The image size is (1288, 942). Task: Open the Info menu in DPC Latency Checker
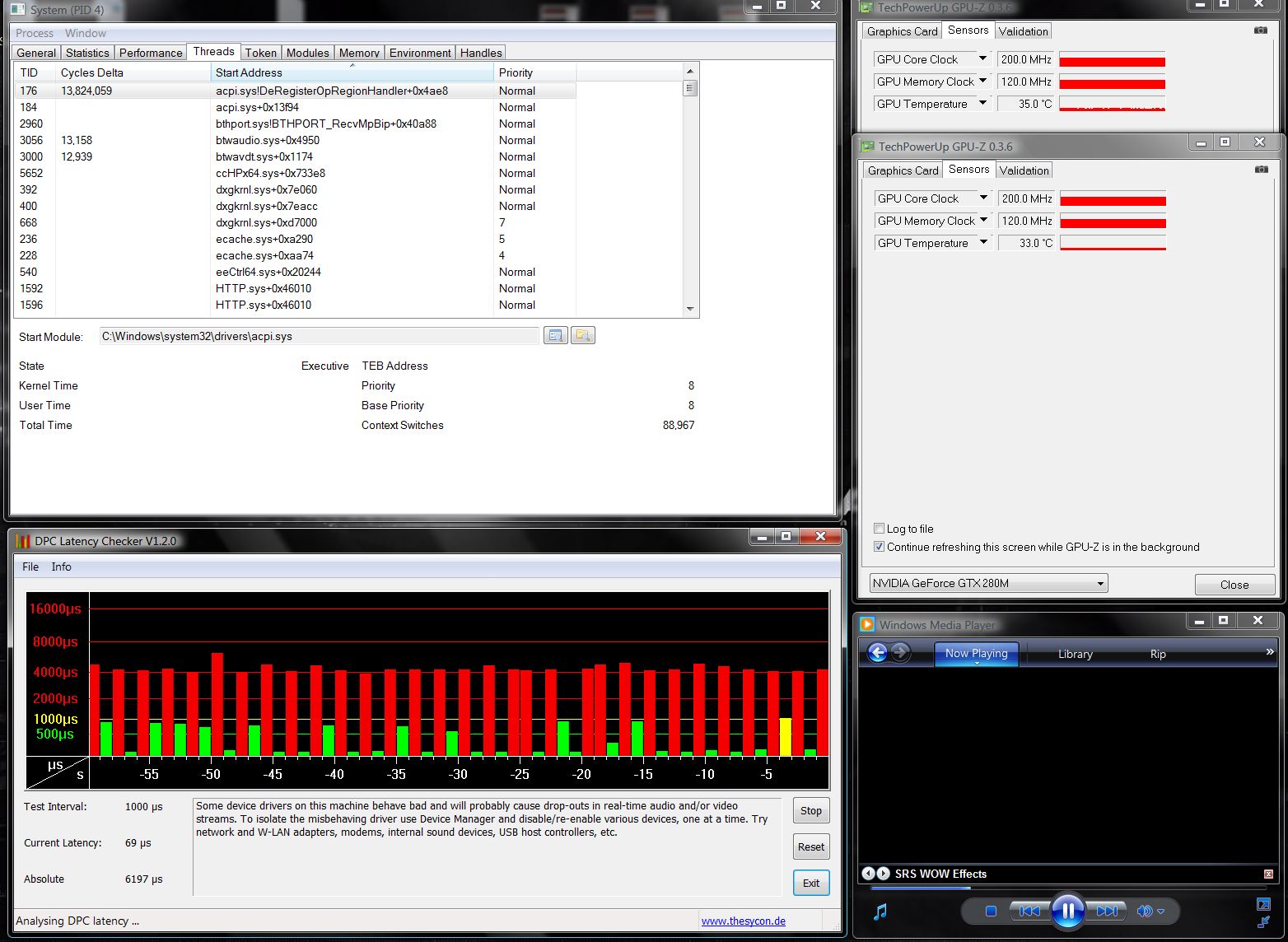click(61, 567)
